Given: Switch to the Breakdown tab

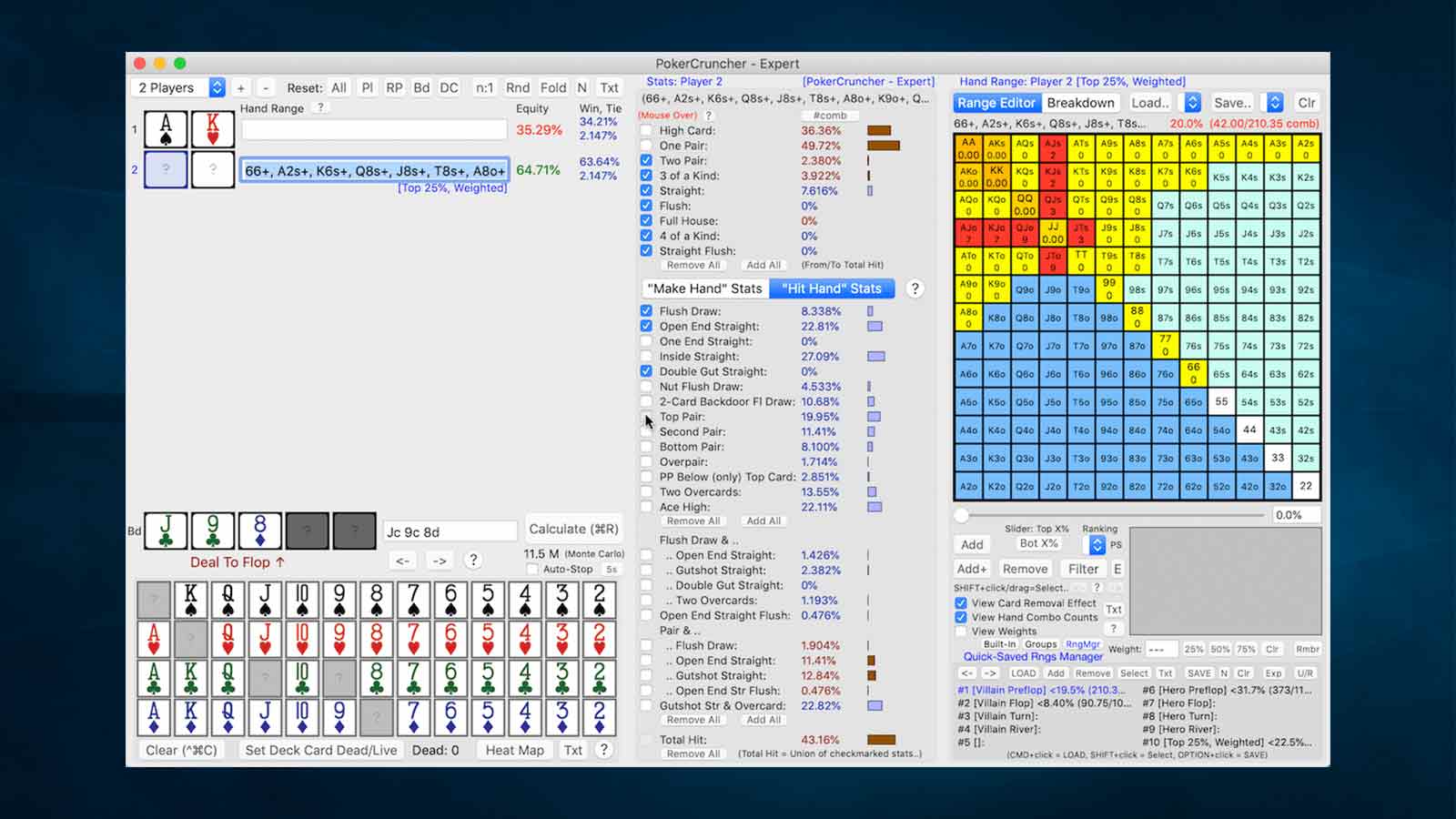Looking at the screenshot, I should pos(1080,103).
